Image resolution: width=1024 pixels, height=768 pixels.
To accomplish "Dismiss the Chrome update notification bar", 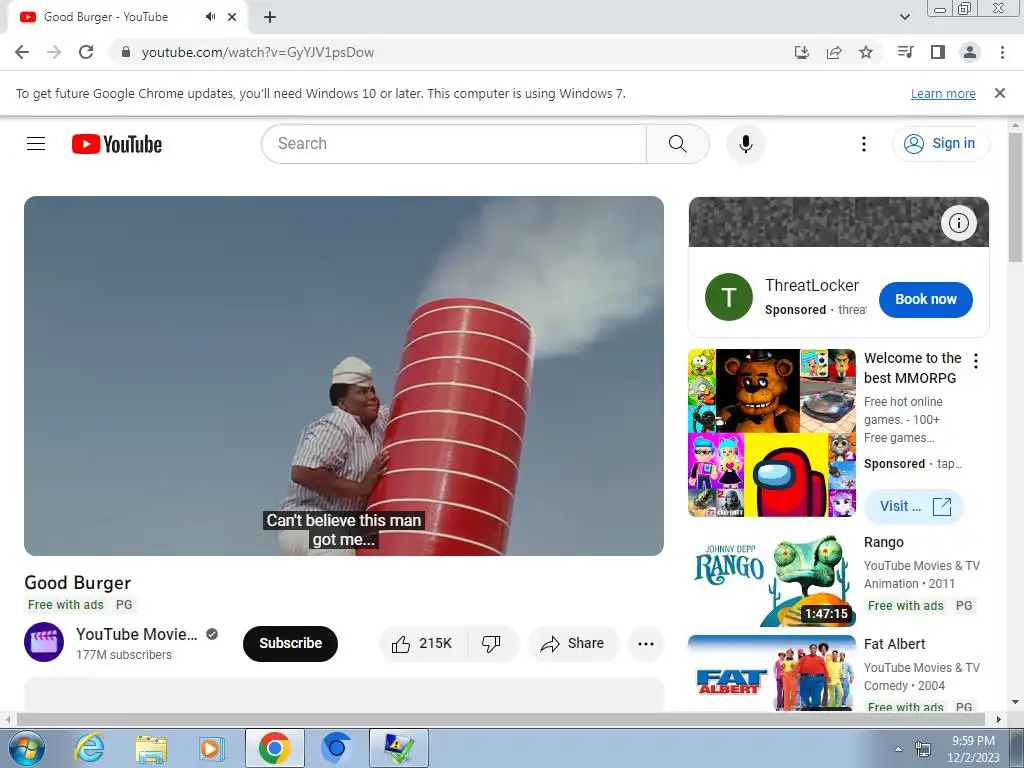I will 1000,93.
